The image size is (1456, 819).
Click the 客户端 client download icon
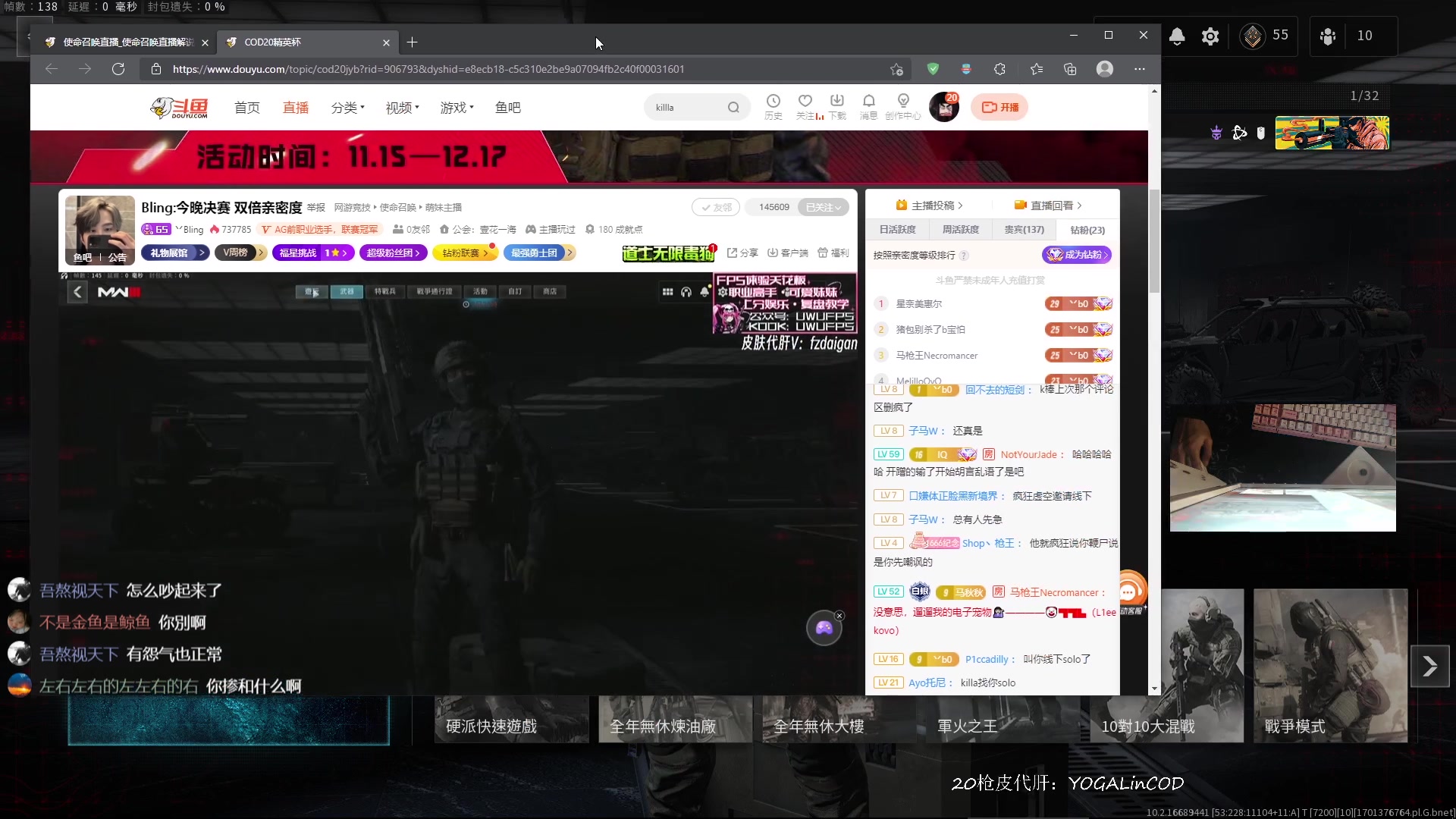(x=787, y=253)
